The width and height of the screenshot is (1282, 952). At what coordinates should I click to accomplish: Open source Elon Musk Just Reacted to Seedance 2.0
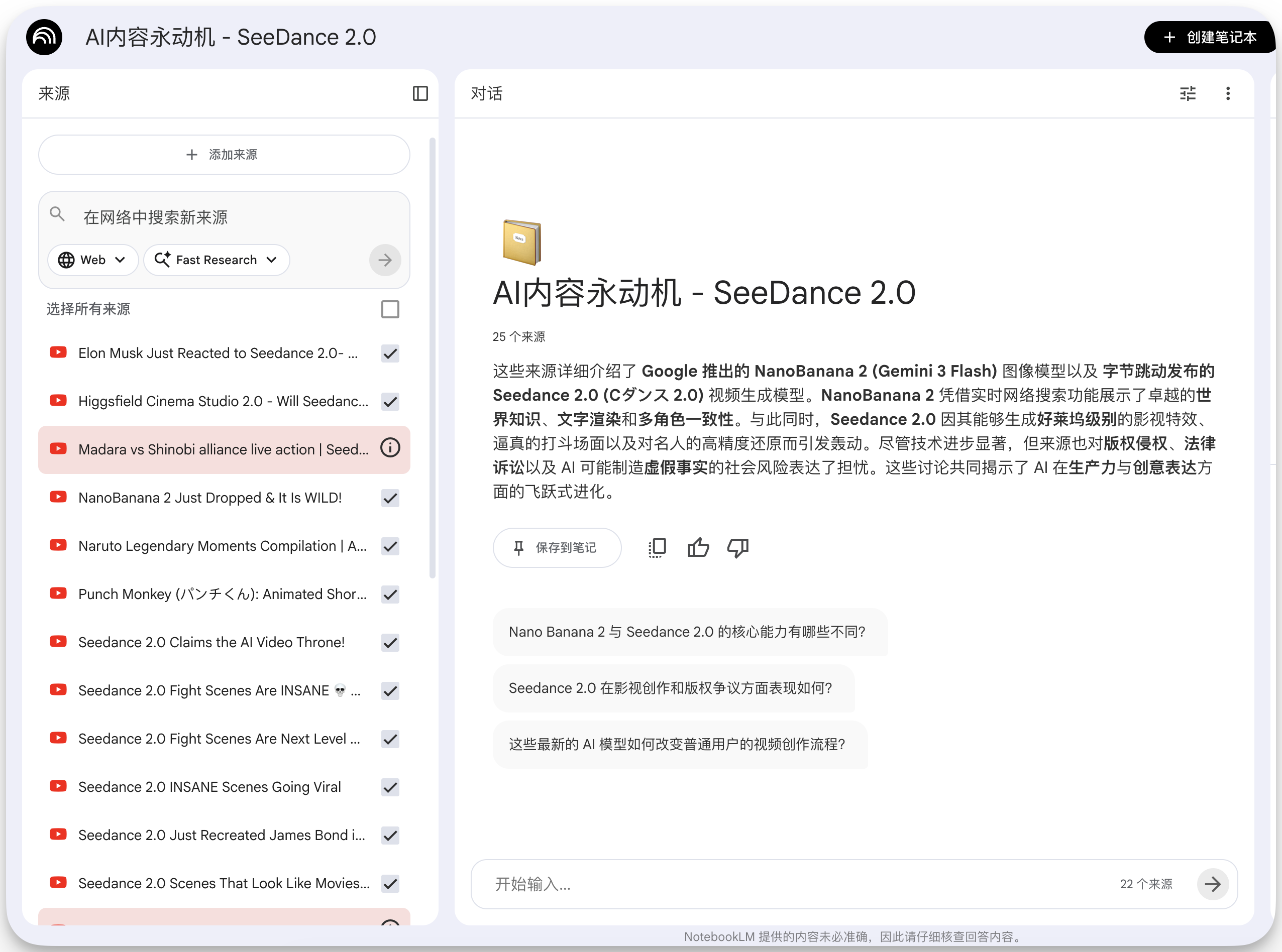tap(218, 352)
